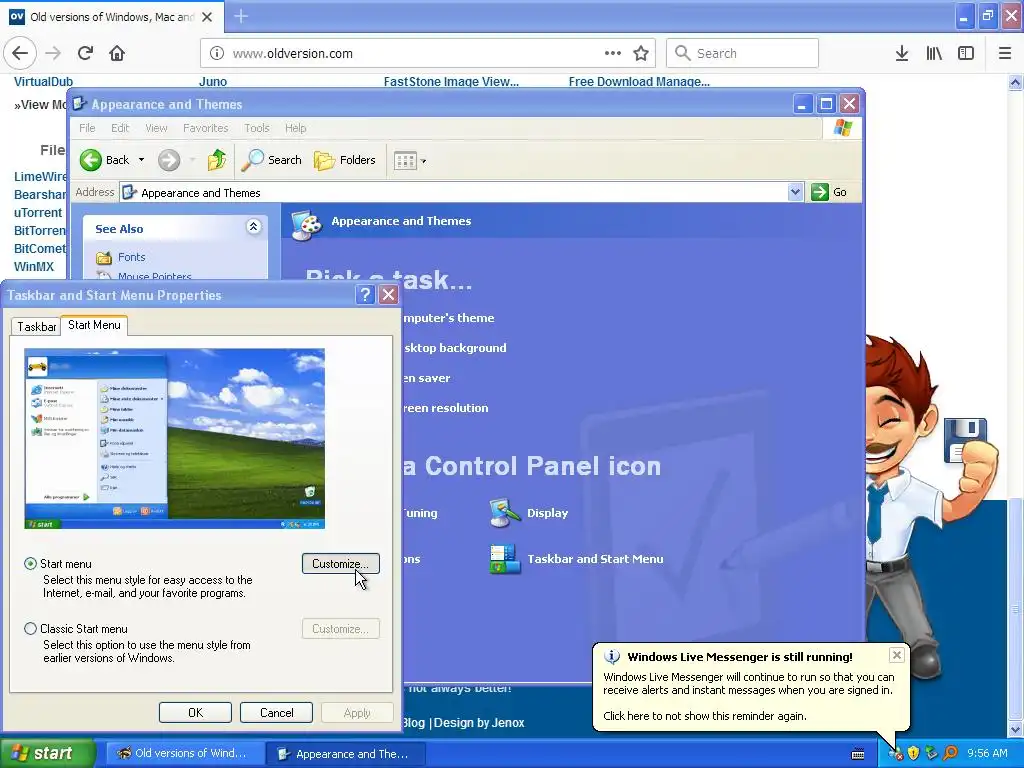Click the green Go button
The image size is (1024, 768).
tap(829, 192)
